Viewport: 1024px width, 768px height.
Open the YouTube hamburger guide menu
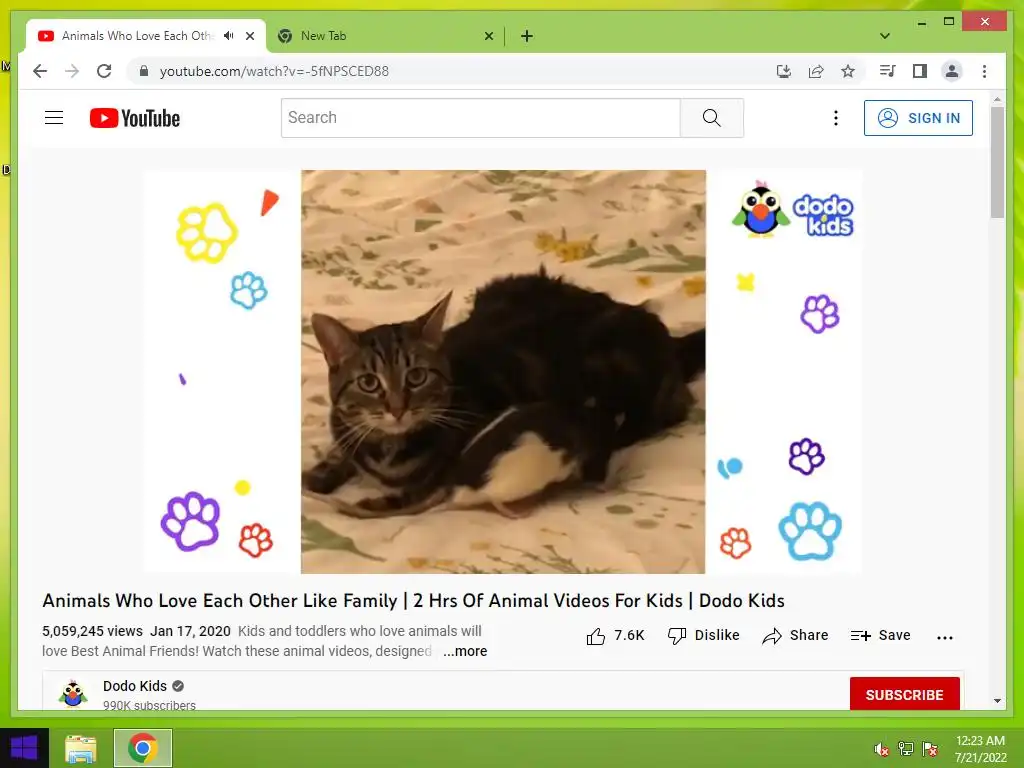coord(54,118)
